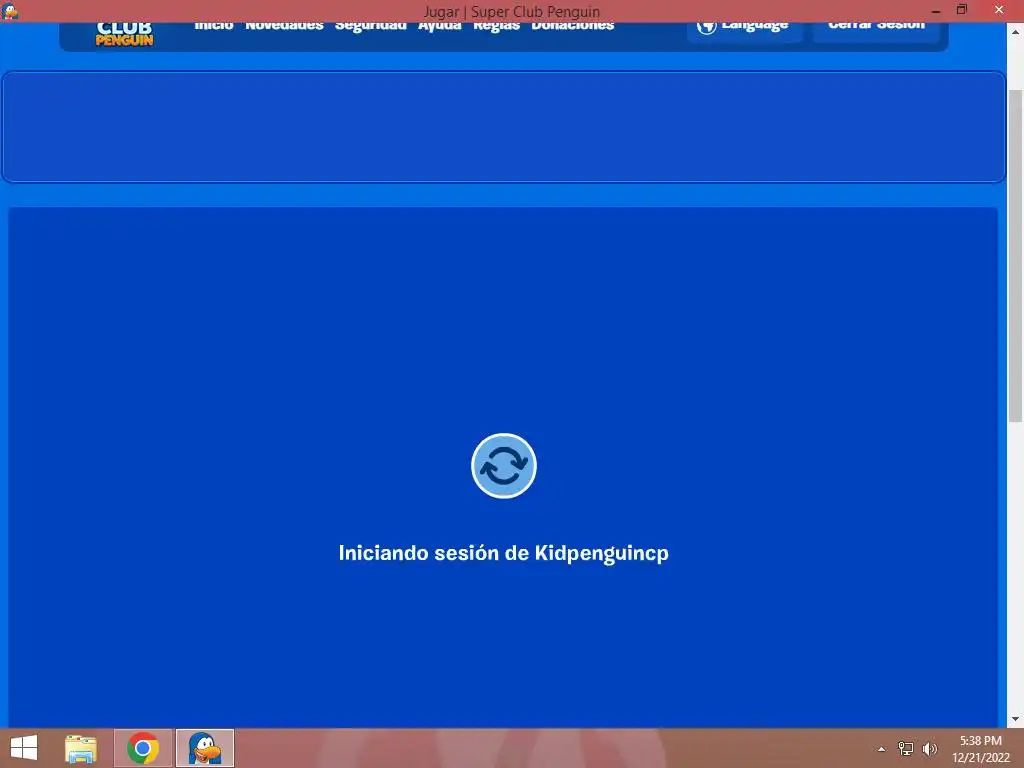Click the circular loading refresh icon
The width and height of the screenshot is (1024, 768).
(x=504, y=466)
